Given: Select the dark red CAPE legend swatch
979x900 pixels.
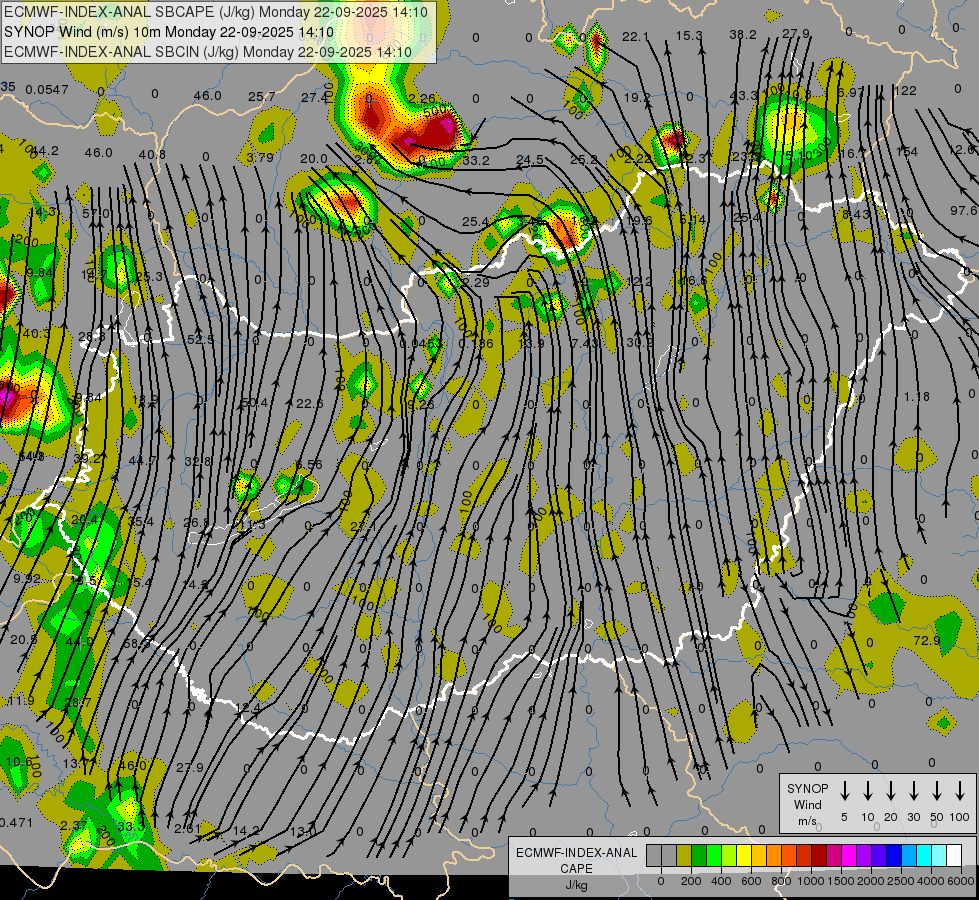Looking at the screenshot, I should (820, 855).
